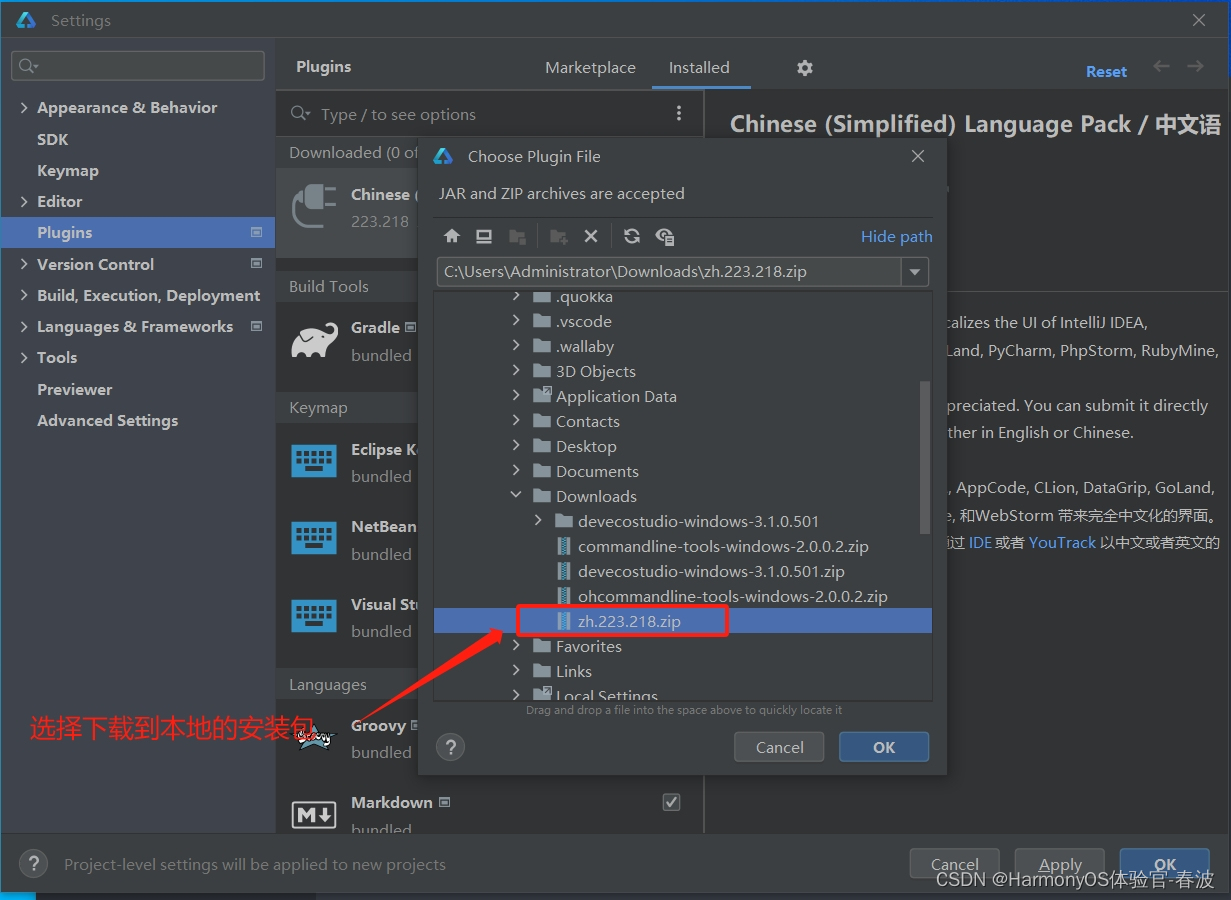This screenshot has height=900, width=1231.
Task: Expand the devecostudio-windows-3.1.0.501 folder
Action: point(538,520)
